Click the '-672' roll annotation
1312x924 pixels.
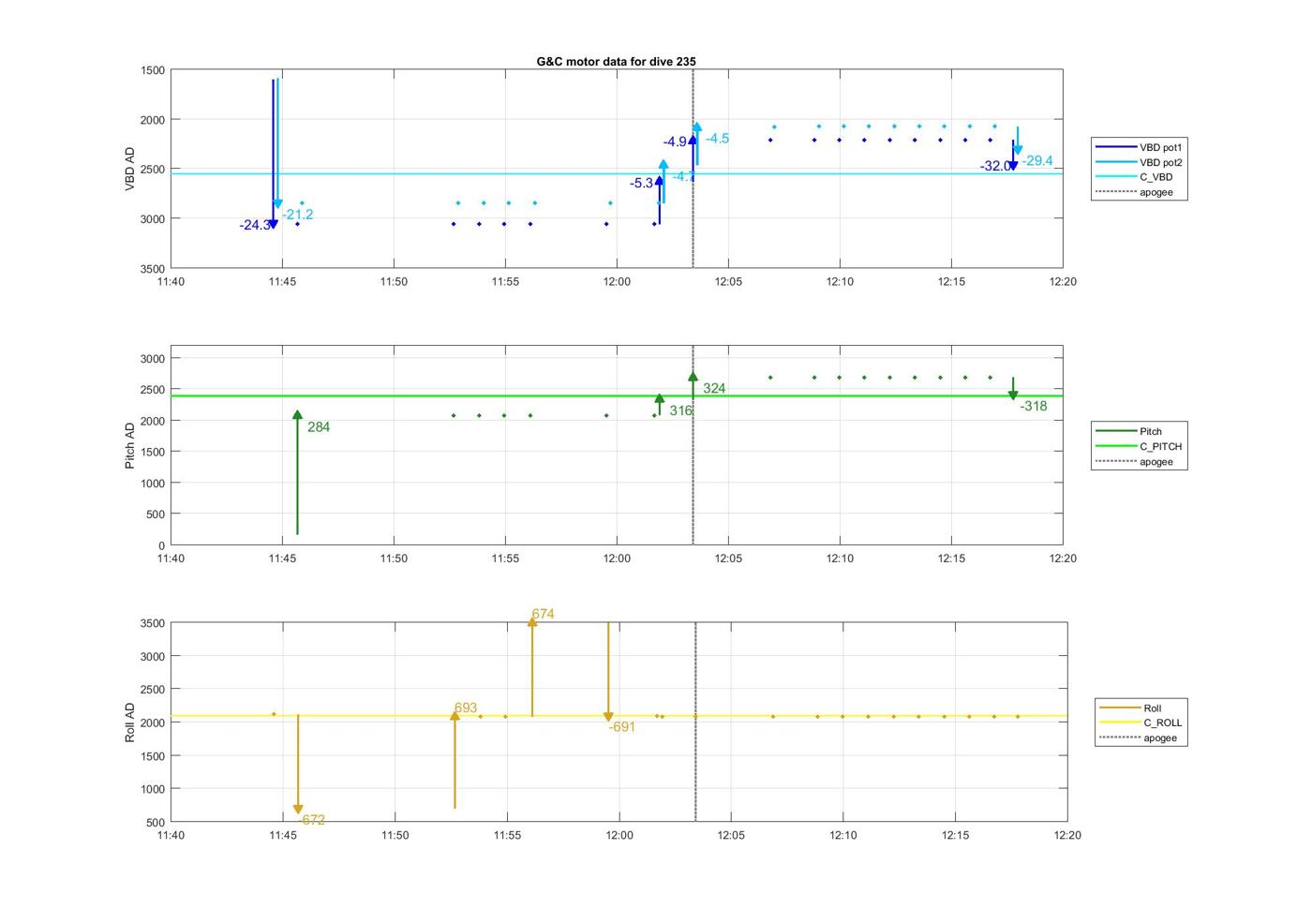tap(312, 820)
